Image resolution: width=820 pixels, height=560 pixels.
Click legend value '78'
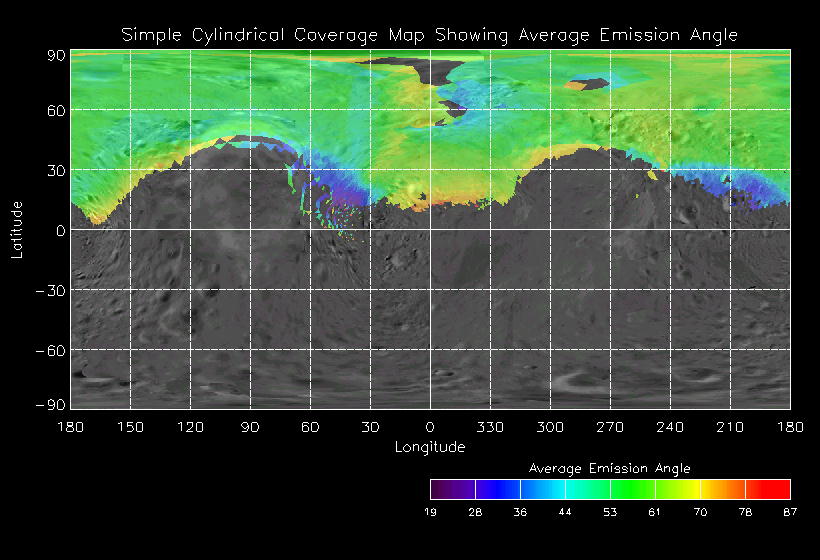[745, 512]
